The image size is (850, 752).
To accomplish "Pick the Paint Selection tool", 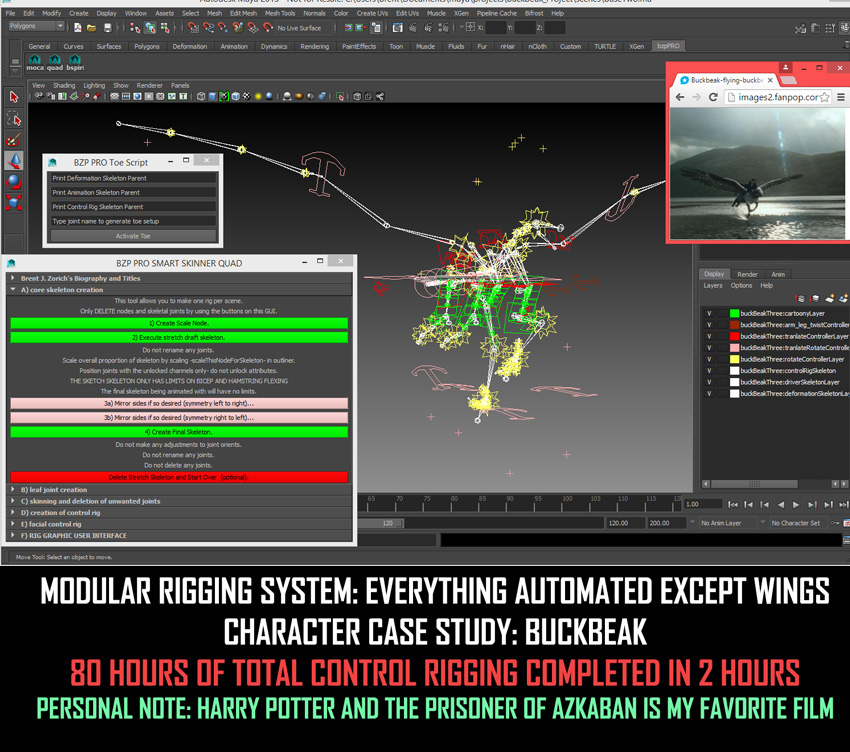I will pos(14,139).
